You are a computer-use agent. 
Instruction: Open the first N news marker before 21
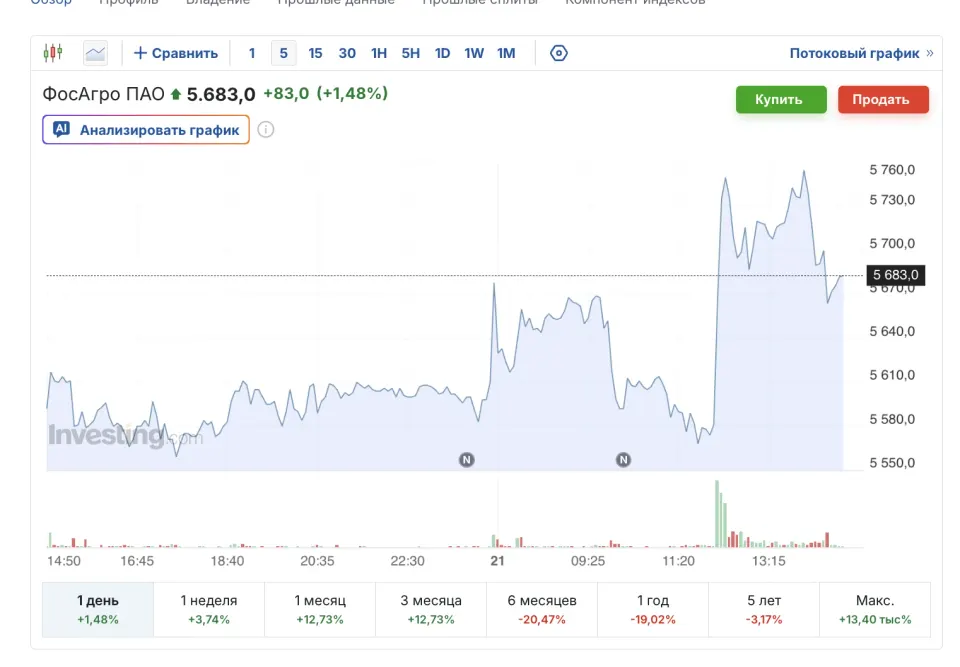click(467, 460)
